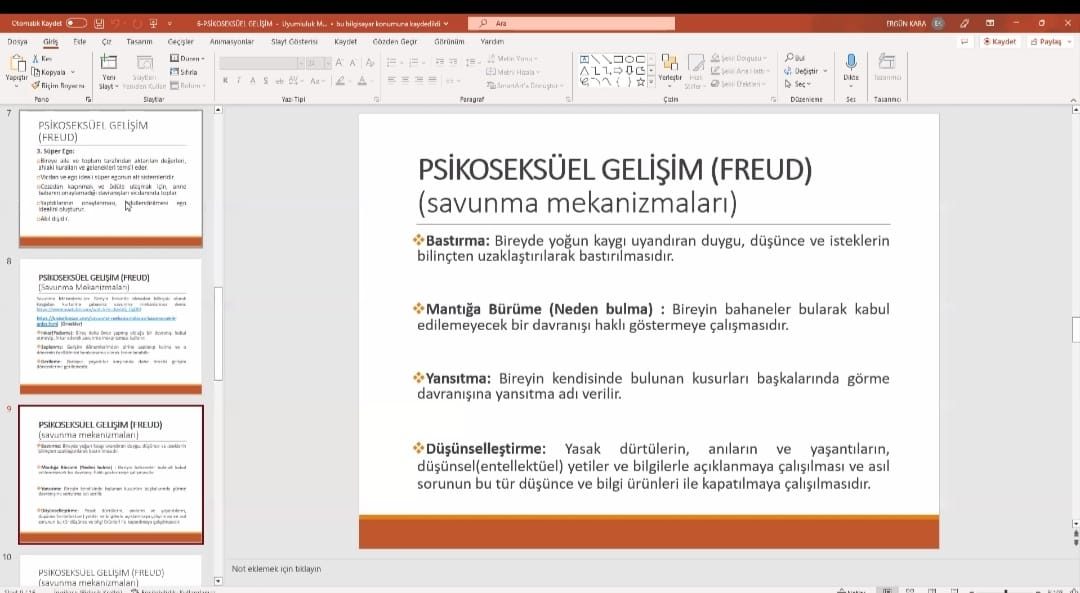The image size is (1080, 593).
Task: Click the center align icon
Action: tap(405, 81)
